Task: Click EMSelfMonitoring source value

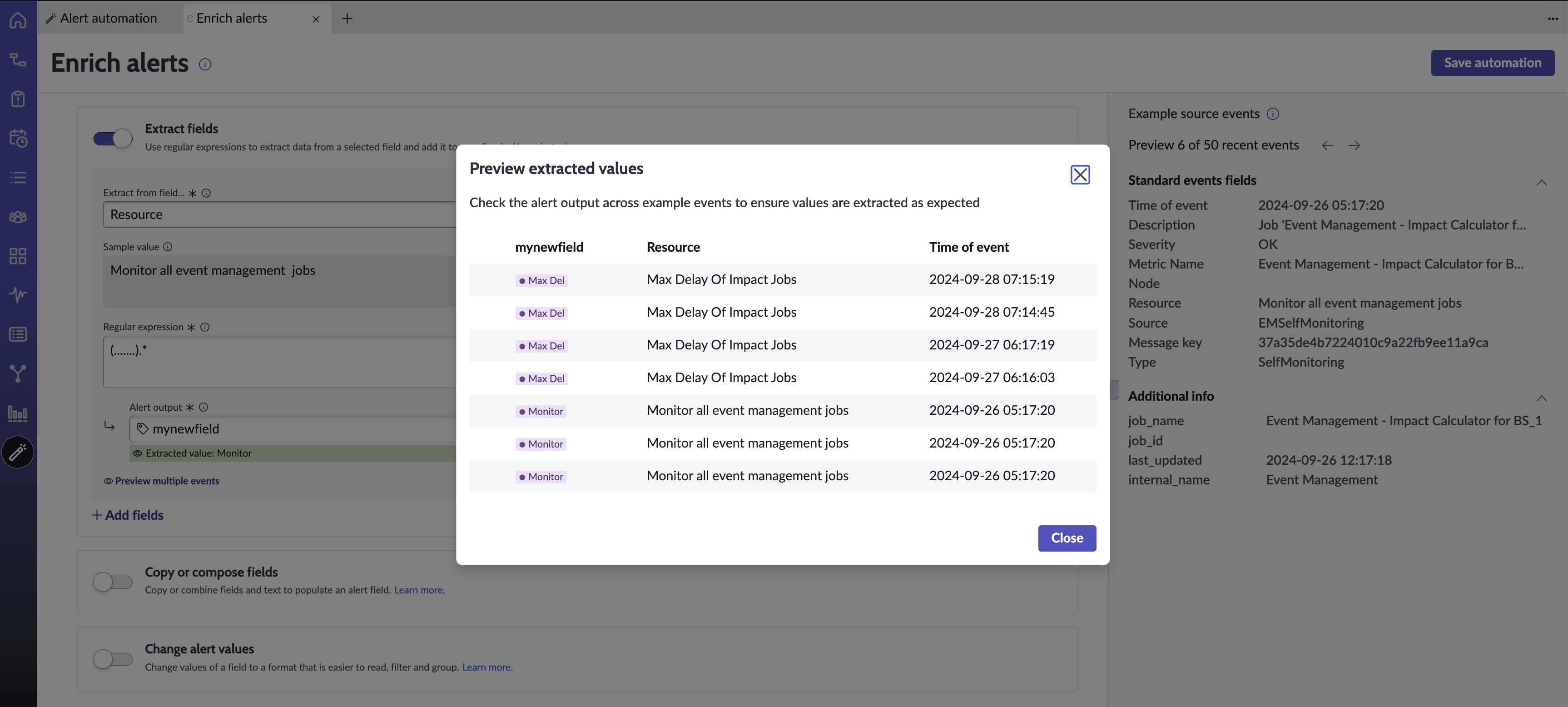Action: pos(1311,324)
